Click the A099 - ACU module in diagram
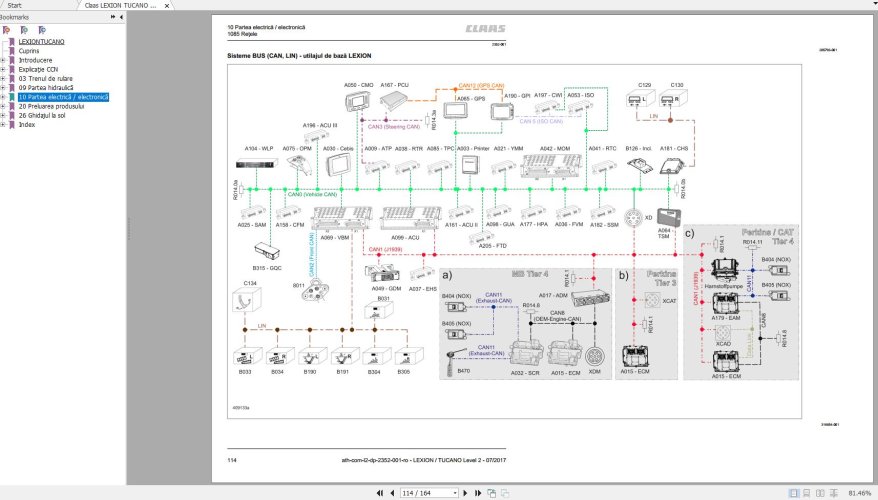 412,218
